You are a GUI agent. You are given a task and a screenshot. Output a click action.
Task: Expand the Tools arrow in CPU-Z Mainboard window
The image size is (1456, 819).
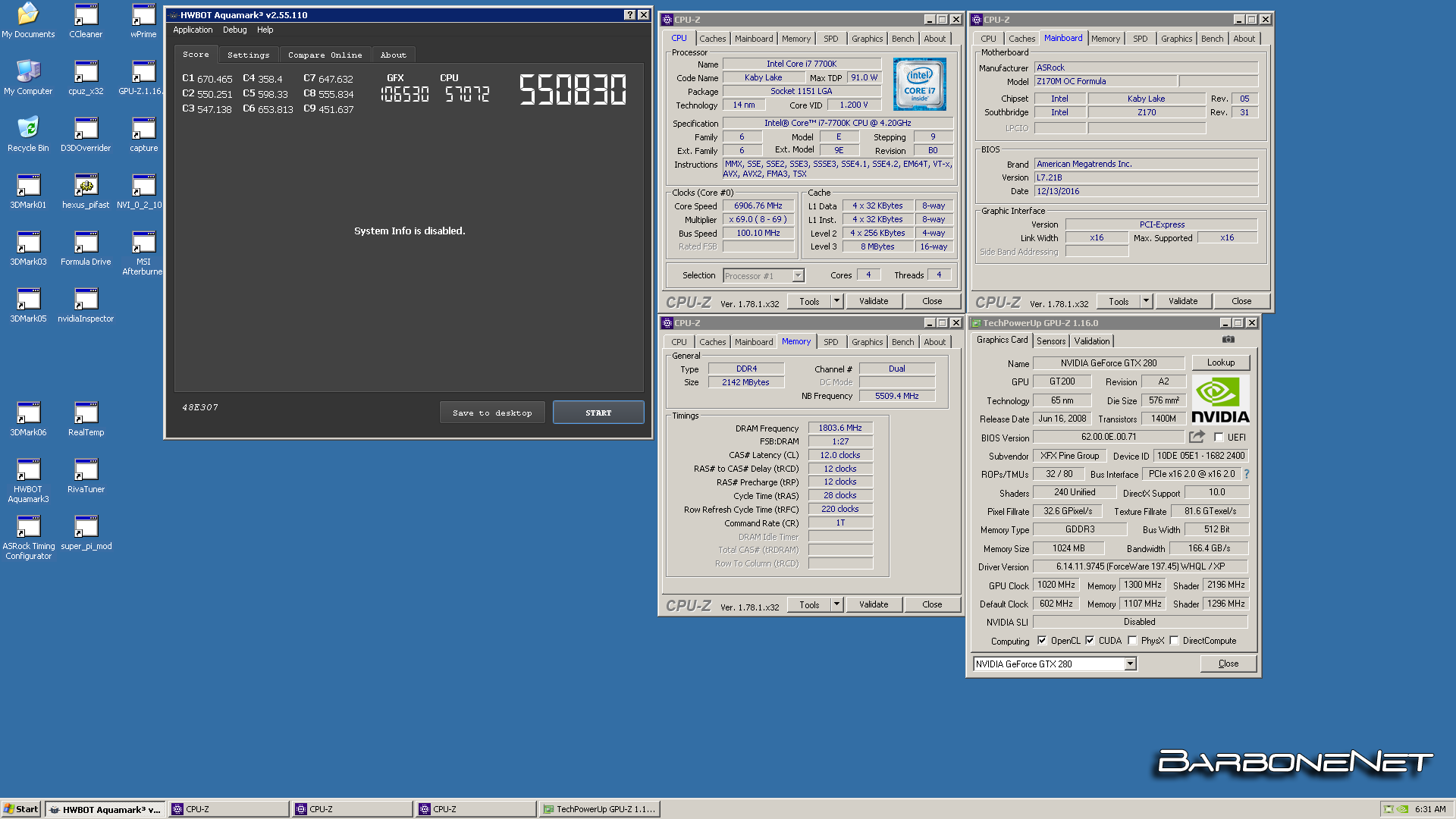click(x=1146, y=301)
